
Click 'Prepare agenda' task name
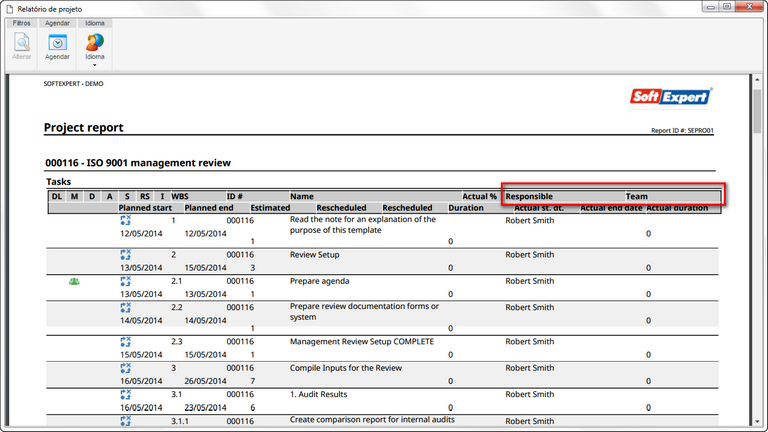click(319, 281)
